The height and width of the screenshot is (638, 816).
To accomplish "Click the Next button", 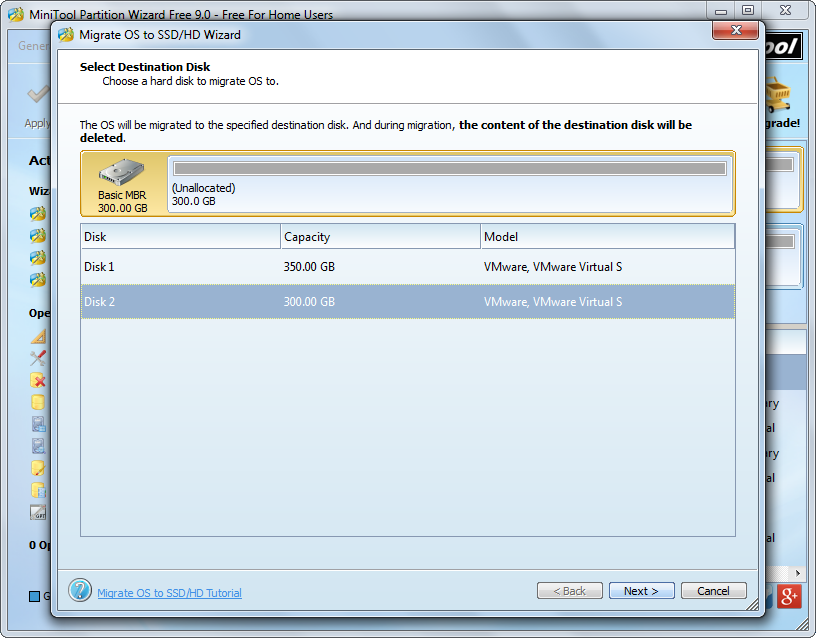I will click(642, 591).
